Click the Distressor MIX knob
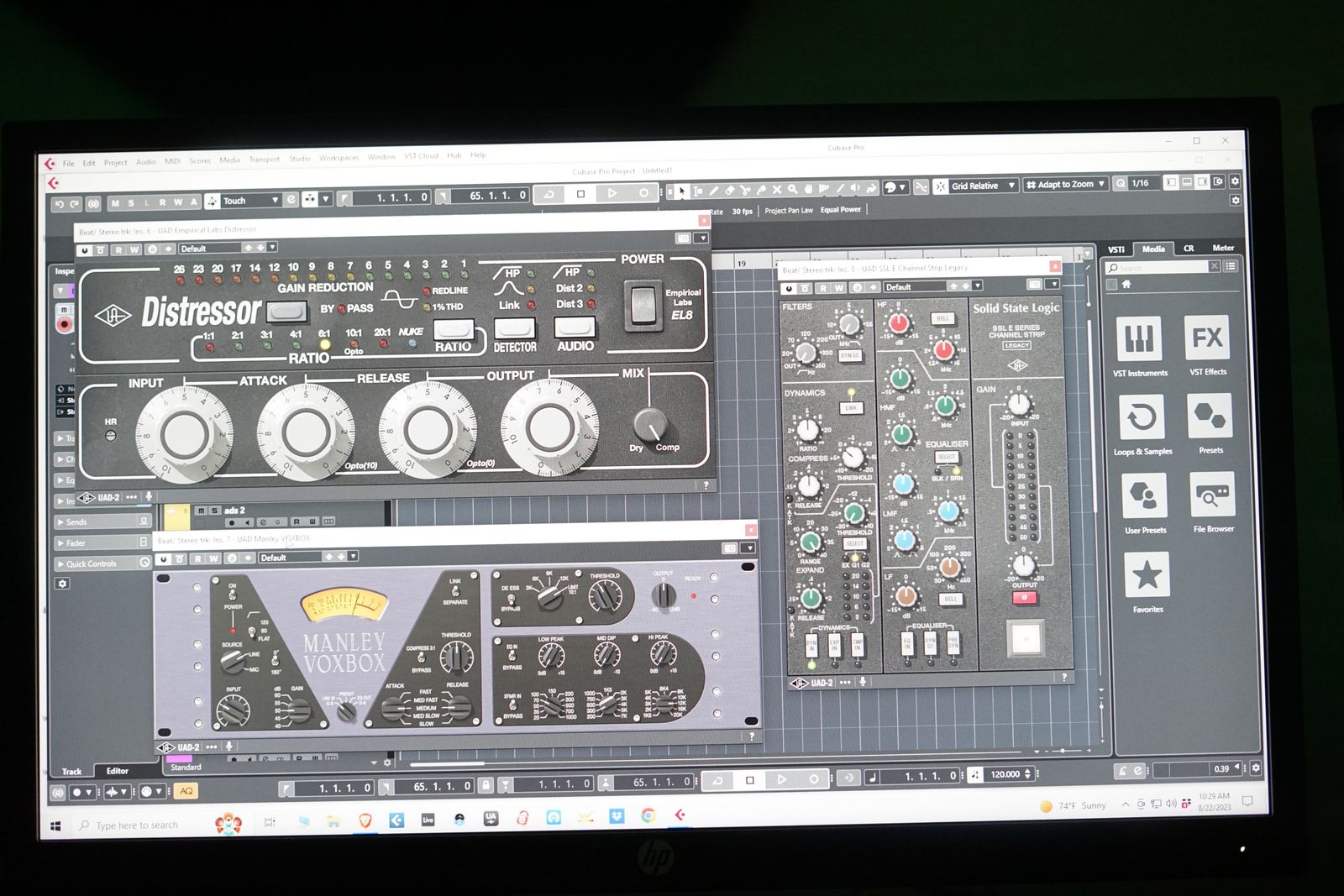Screen dimensions: 1344x896 pos(649,424)
